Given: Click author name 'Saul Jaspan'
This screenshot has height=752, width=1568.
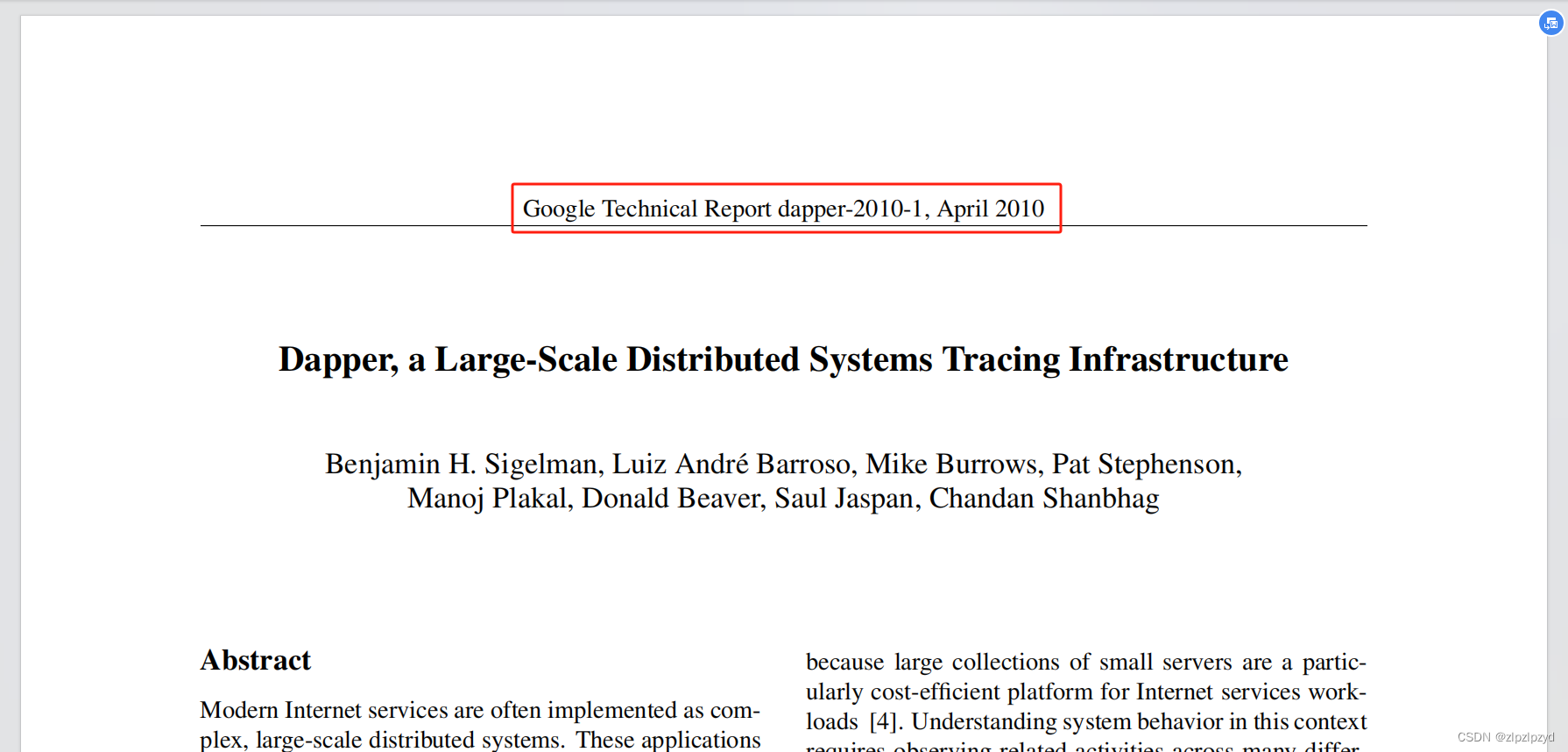Looking at the screenshot, I should pyautogui.click(x=844, y=498).
